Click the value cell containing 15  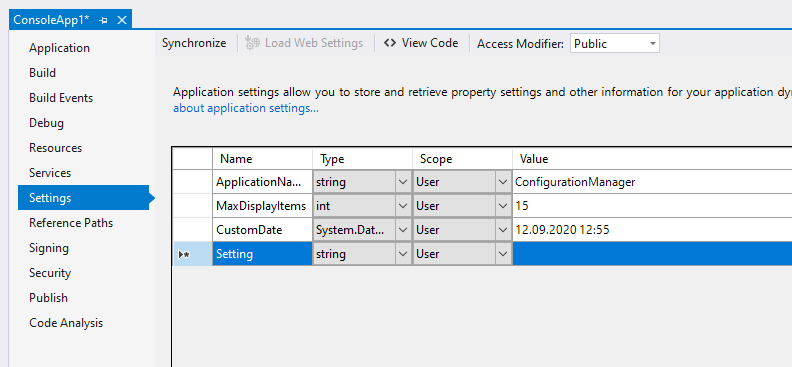tap(652, 206)
